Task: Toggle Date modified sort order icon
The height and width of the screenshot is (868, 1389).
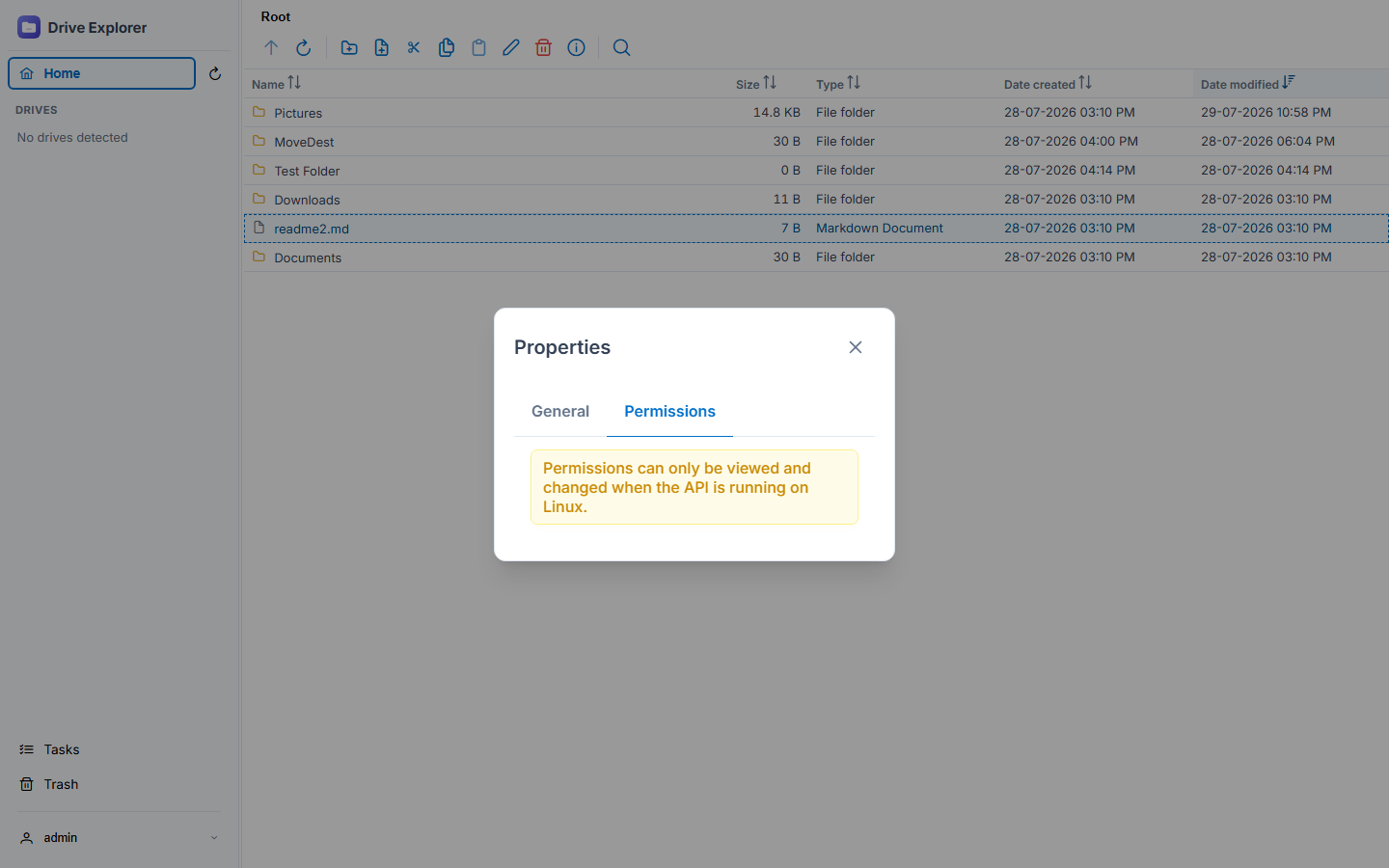Action: coord(1289,83)
